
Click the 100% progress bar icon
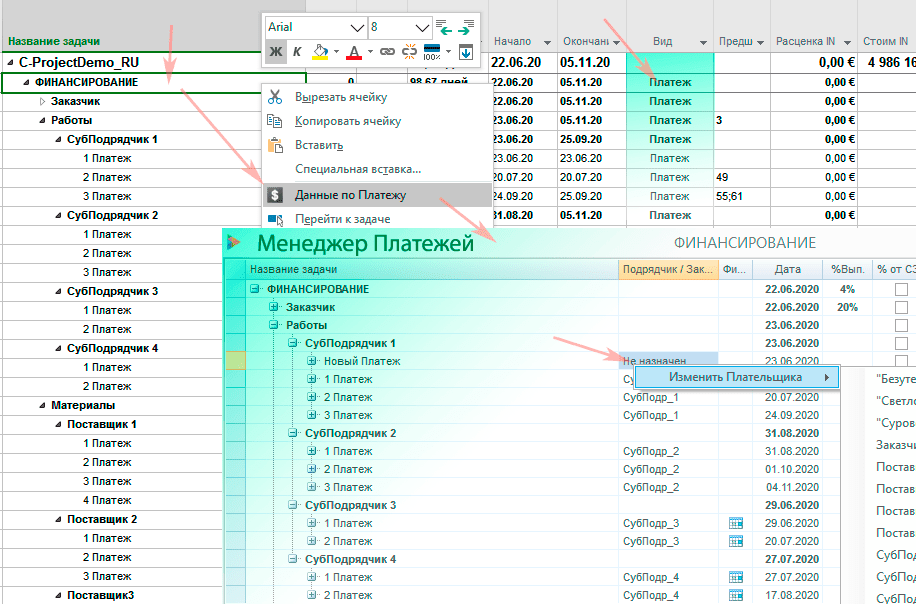433,51
